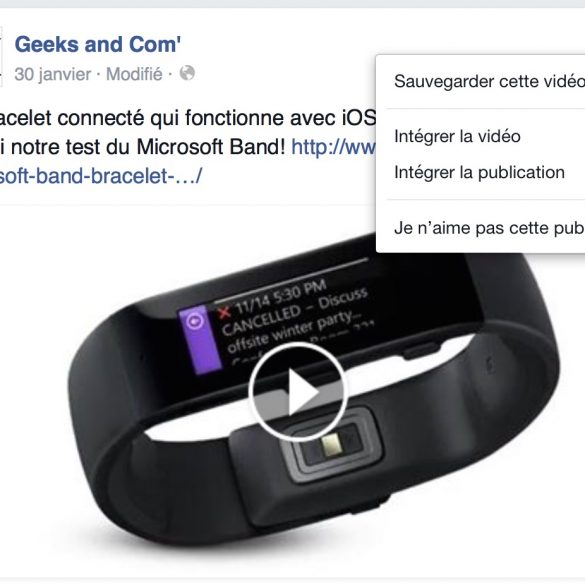Play the video with the circular play button
Viewport: 585px width, 585px height.
click(298, 391)
